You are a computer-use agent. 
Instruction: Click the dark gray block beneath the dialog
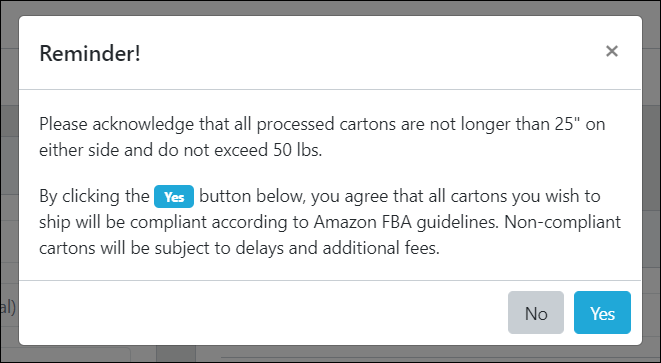point(176,354)
